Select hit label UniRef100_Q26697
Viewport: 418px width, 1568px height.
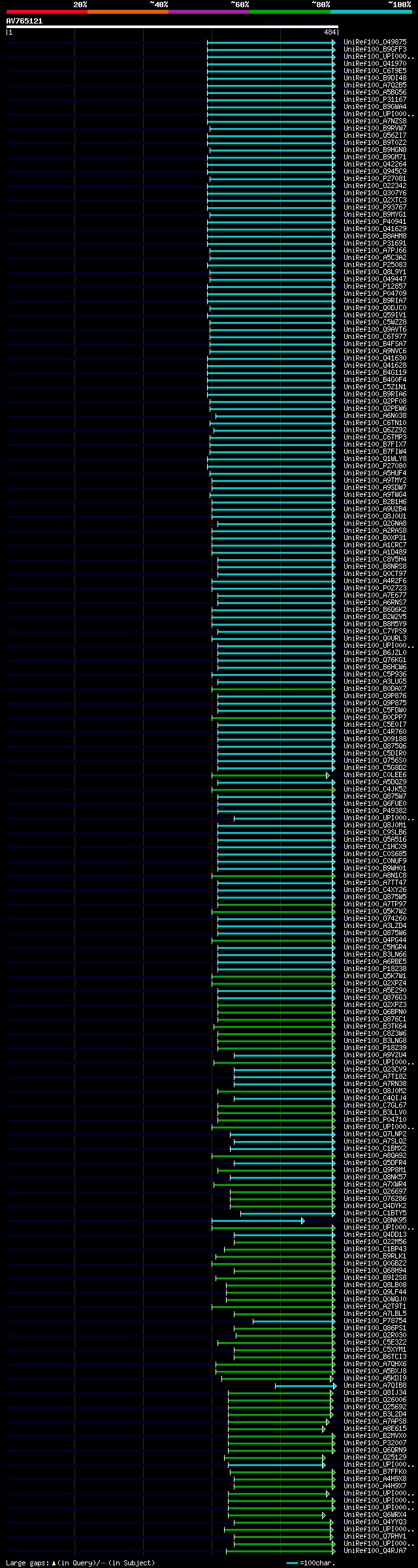[x=375, y=1191]
